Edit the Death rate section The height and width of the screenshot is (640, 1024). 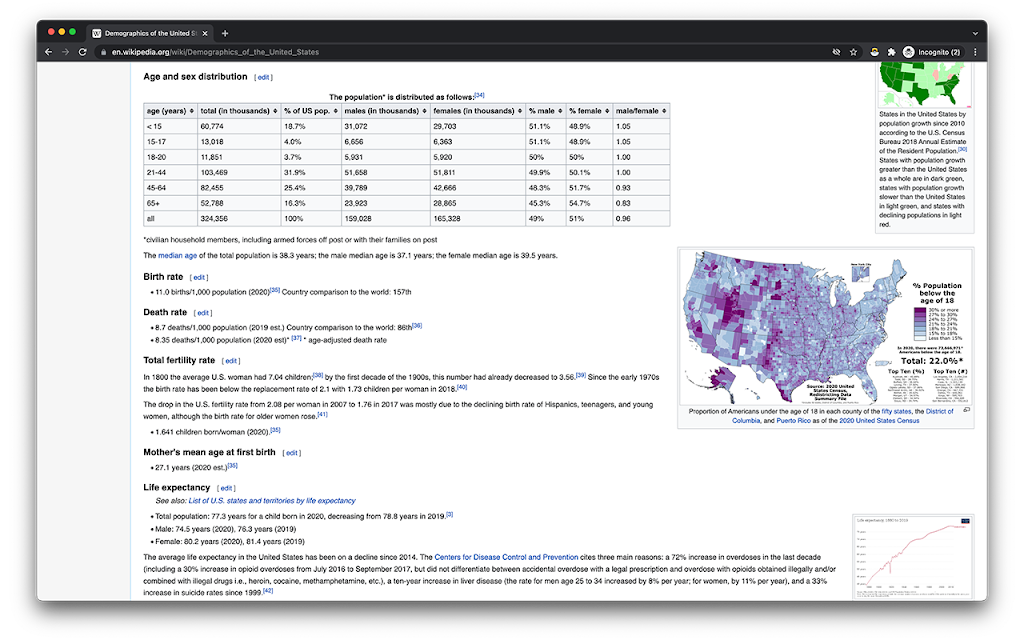tap(203, 313)
